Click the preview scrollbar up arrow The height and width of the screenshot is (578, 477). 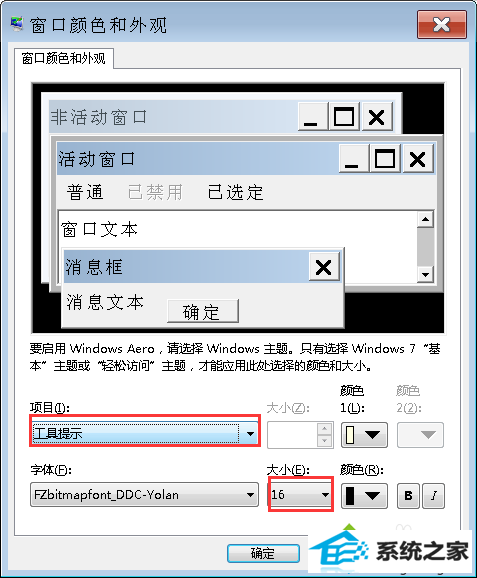pyautogui.click(x=425, y=220)
